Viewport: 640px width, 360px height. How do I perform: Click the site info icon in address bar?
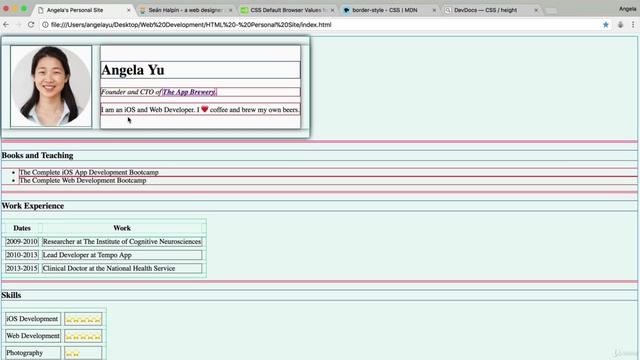pos(45,24)
